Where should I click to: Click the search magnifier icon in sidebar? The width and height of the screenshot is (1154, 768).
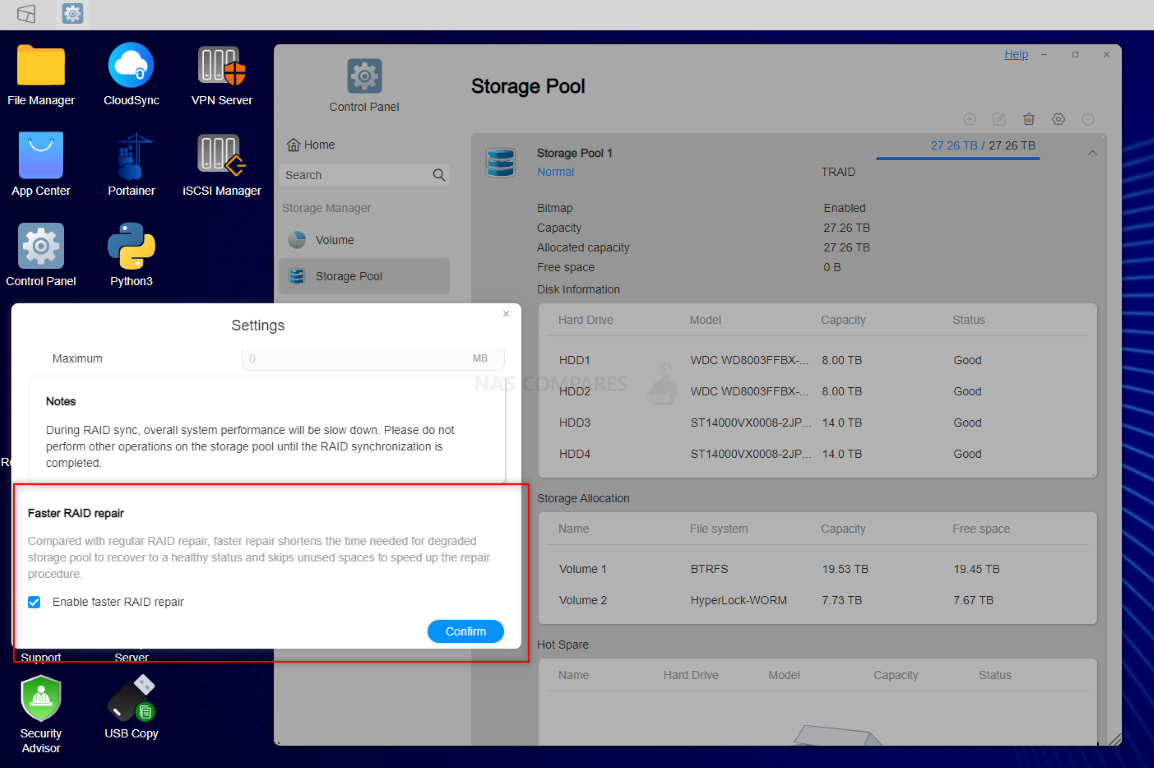439,175
